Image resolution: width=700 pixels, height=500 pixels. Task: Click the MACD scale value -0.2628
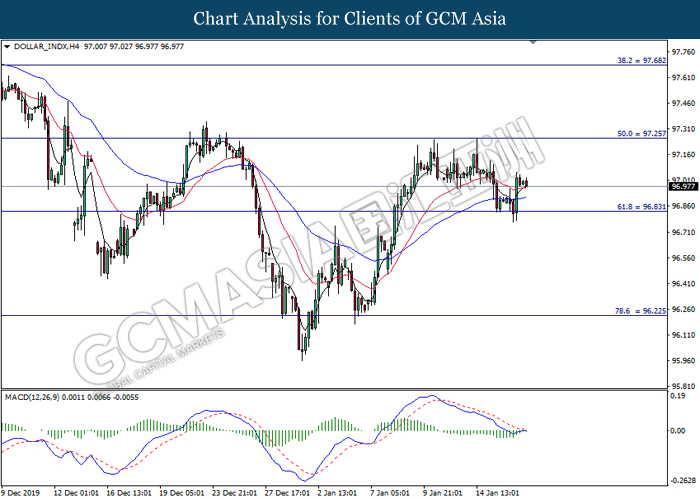coord(682,479)
